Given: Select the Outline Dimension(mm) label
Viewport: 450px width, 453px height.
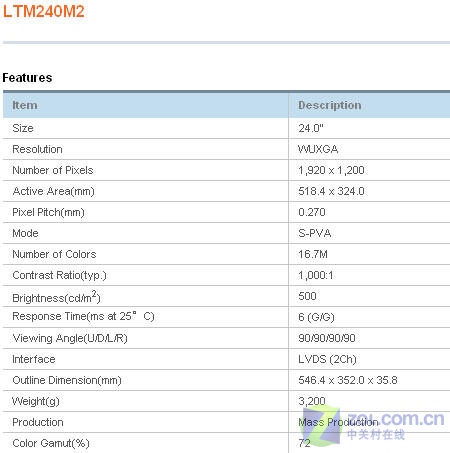Looking at the screenshot, I should pos(67,380).
